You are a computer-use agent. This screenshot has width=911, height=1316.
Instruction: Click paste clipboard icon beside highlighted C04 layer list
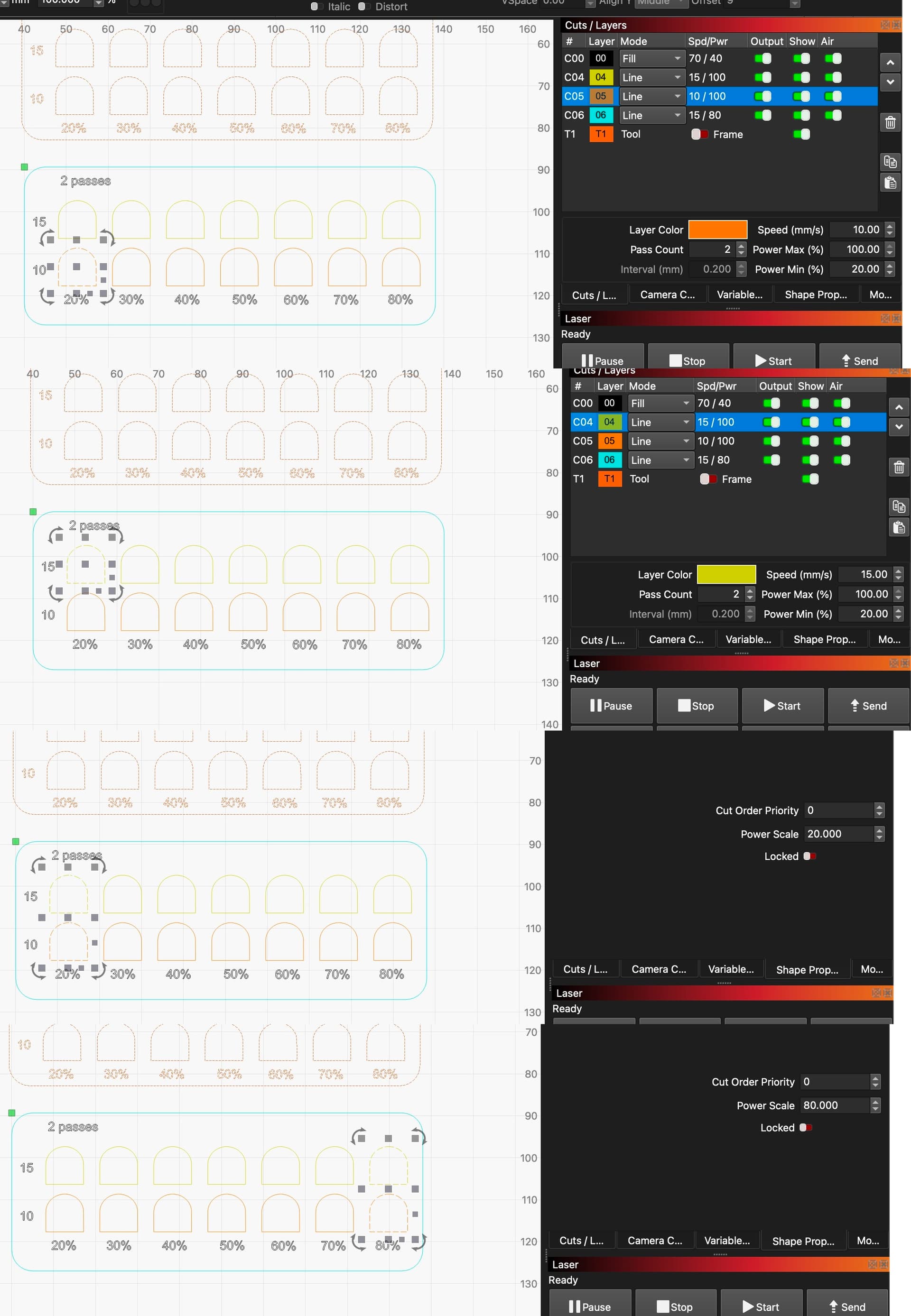pyautogui.click(x=899, y=528)
